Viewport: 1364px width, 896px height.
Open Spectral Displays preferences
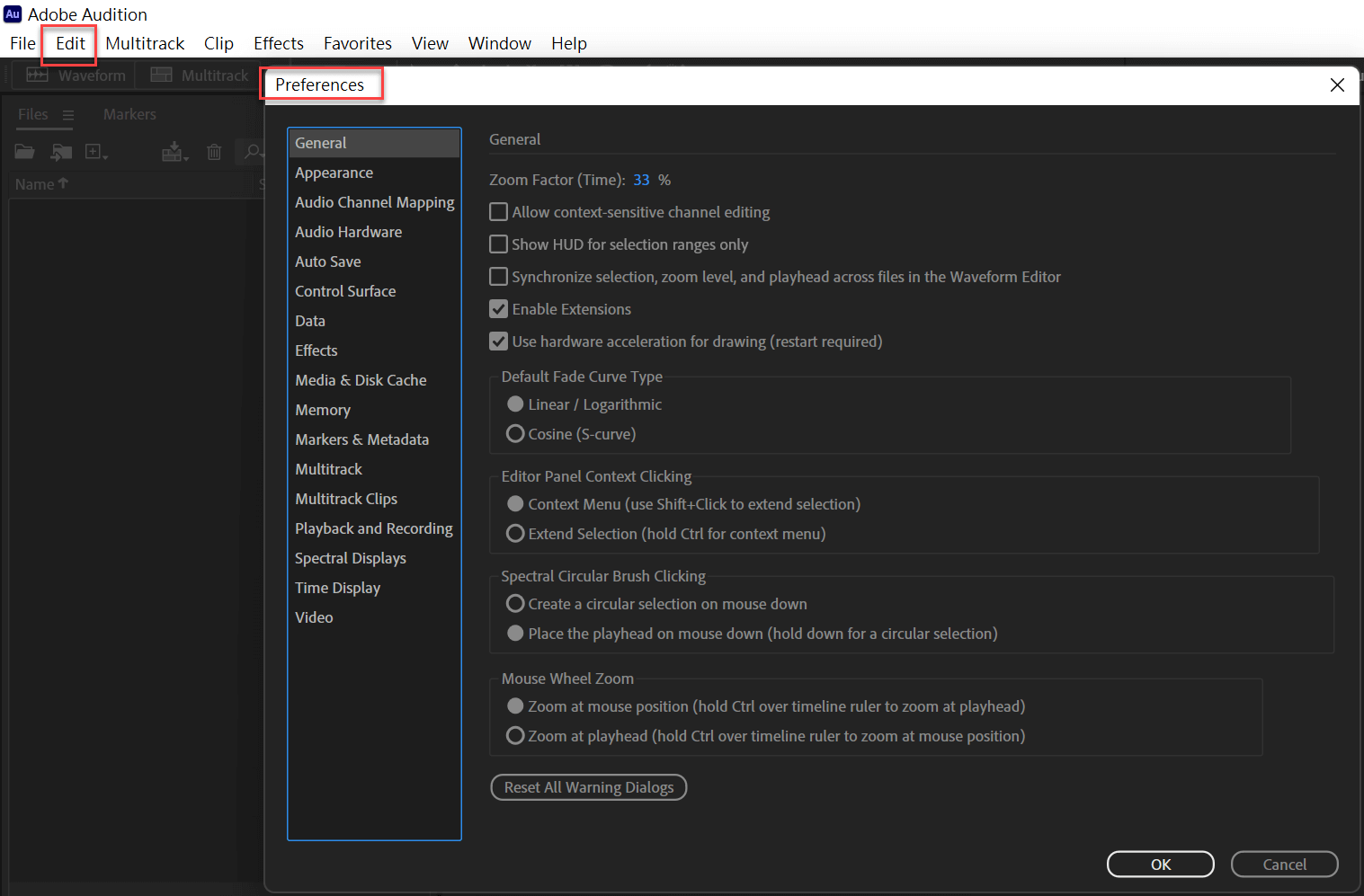coord(374,558)
